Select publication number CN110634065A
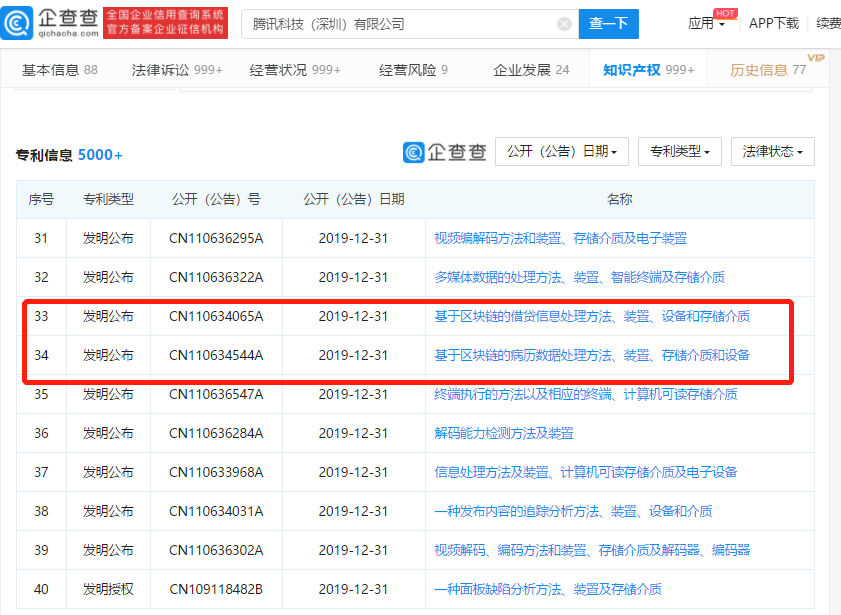 click(x=216, y=316)
